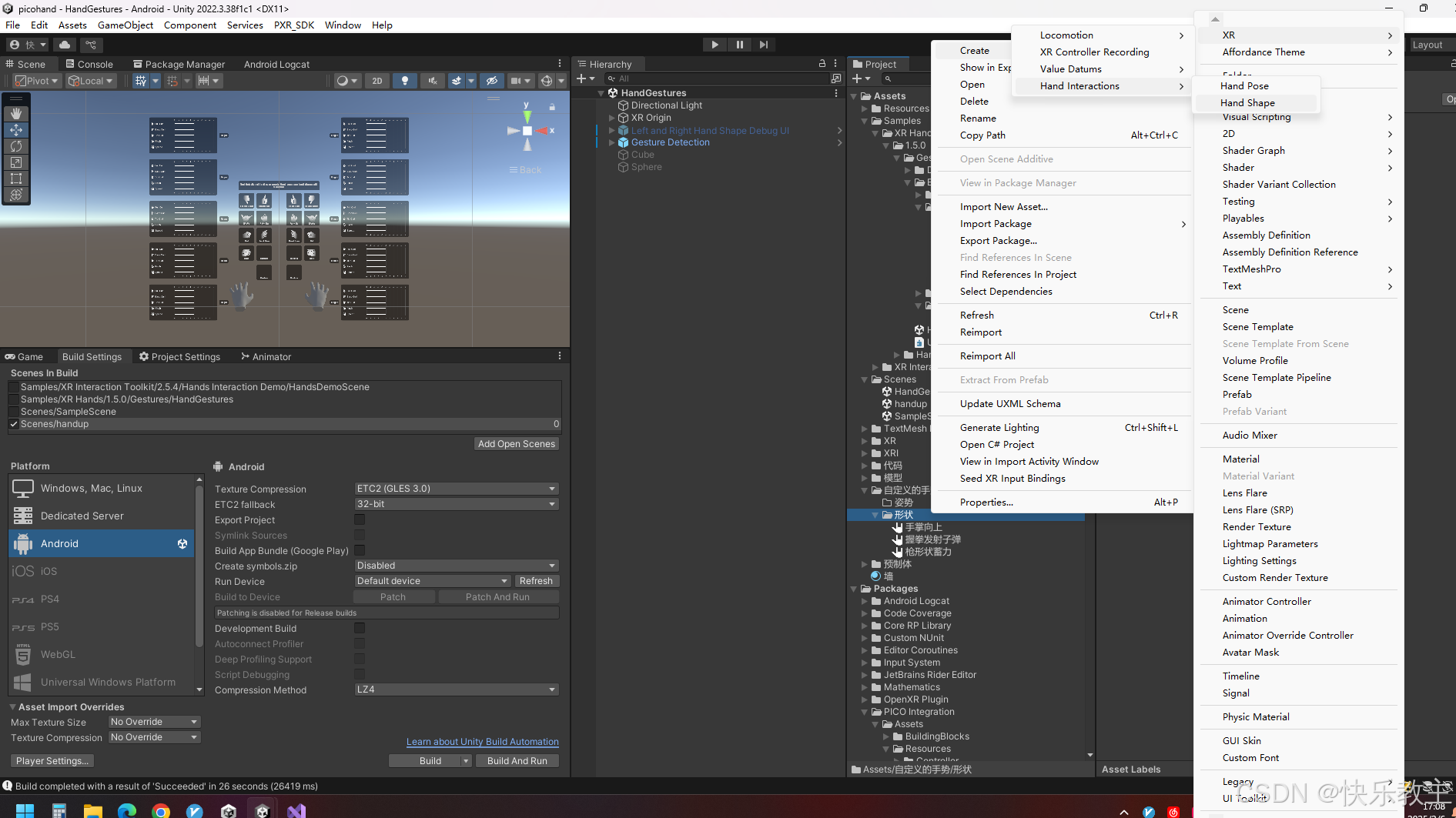The height and width of the screenshot is (818, 1456).
Task: Open File Explorer from the taskbar
Action: pos(93,811)
